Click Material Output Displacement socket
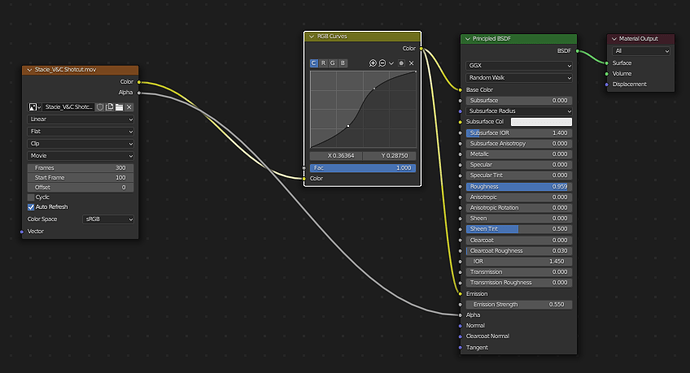 point(607,84)
